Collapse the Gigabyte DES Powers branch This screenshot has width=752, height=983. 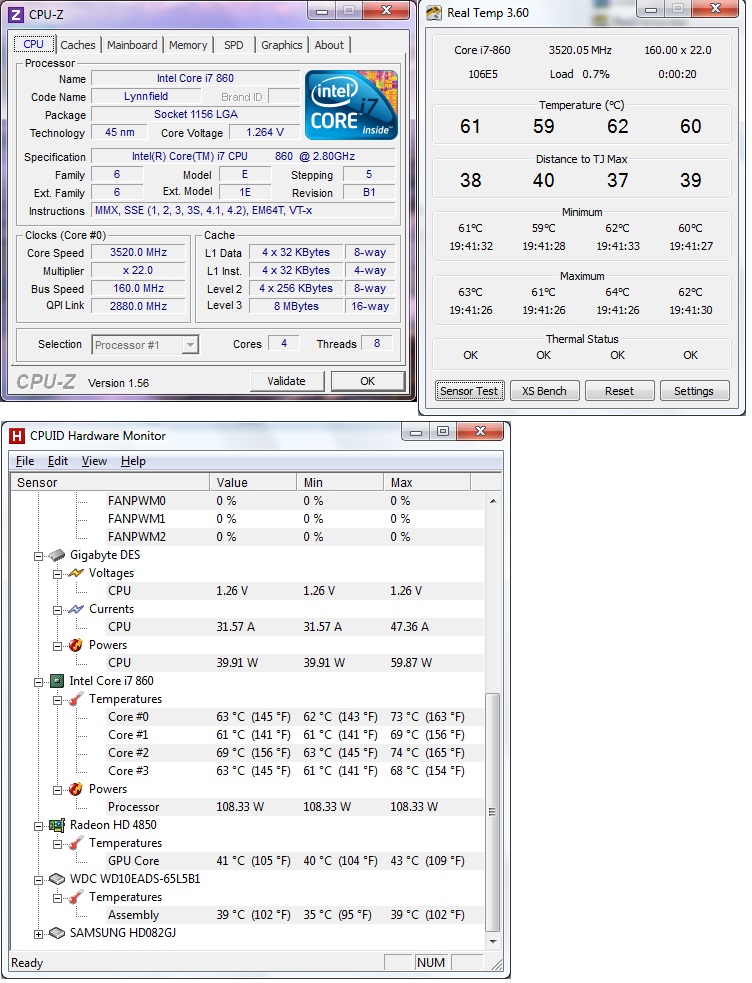[x=58, y=646]
